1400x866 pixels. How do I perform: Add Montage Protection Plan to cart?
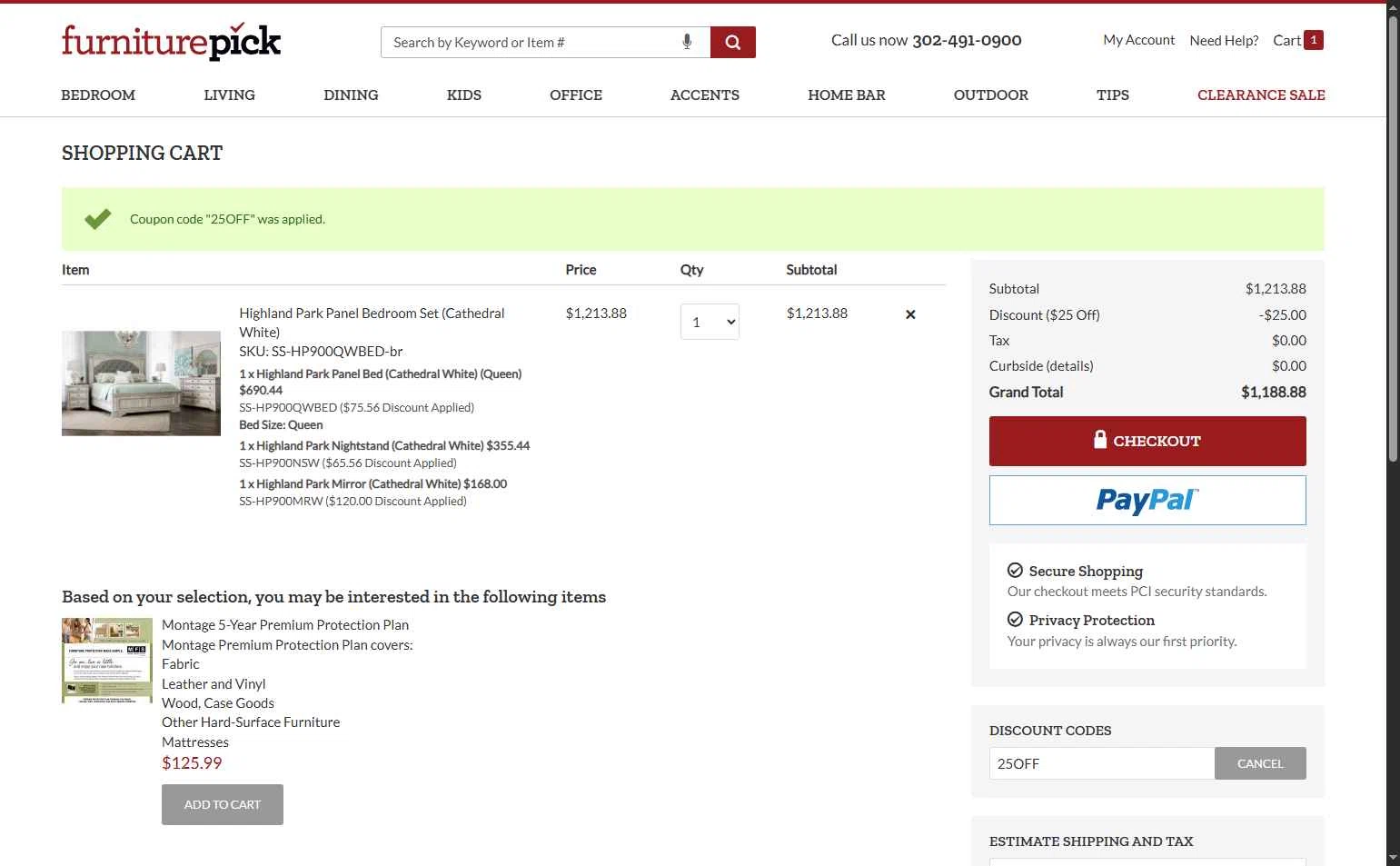pyautogui.click(x=223, y=804)
